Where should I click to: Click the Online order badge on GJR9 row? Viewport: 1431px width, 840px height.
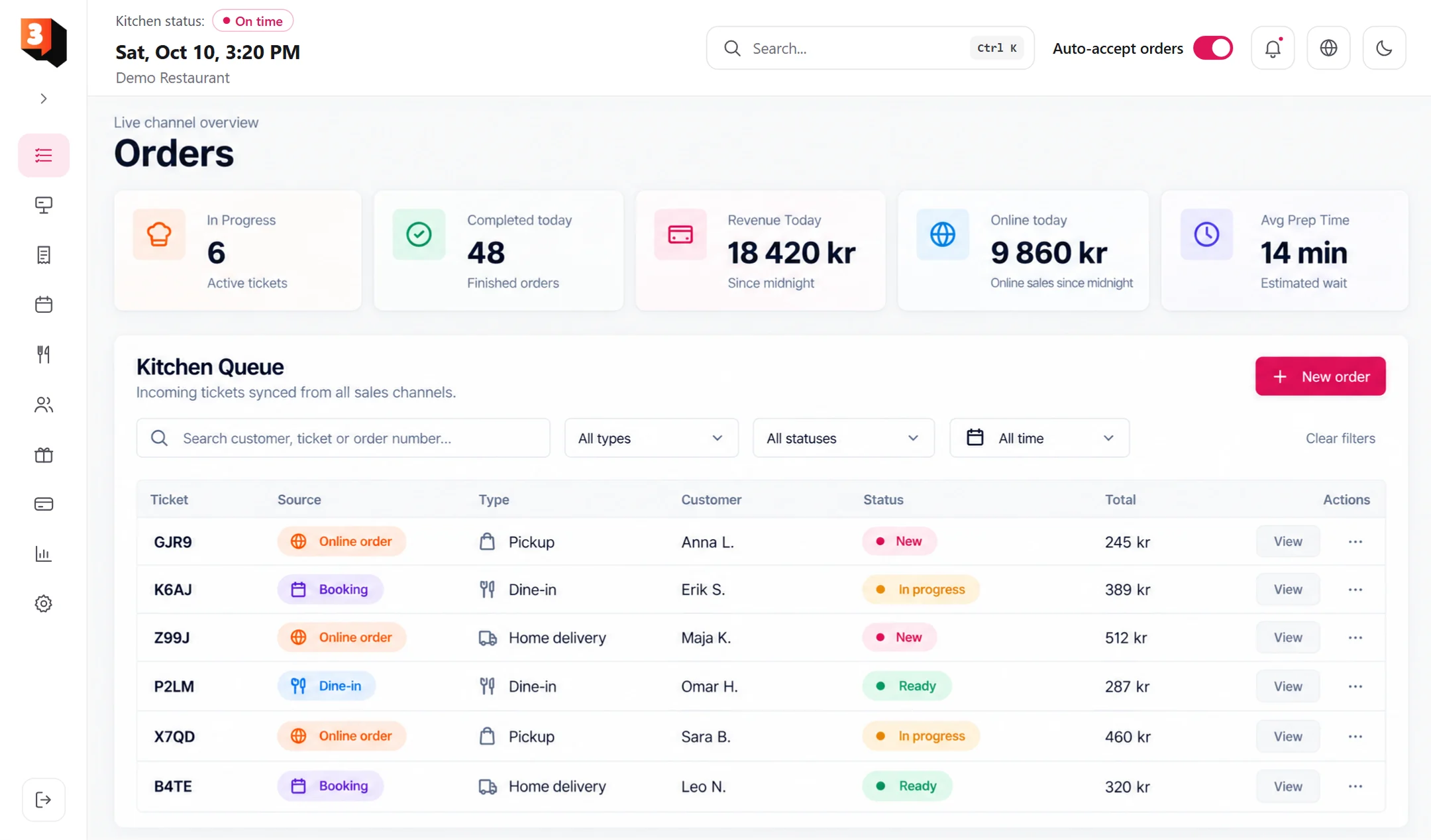[341, 541]
